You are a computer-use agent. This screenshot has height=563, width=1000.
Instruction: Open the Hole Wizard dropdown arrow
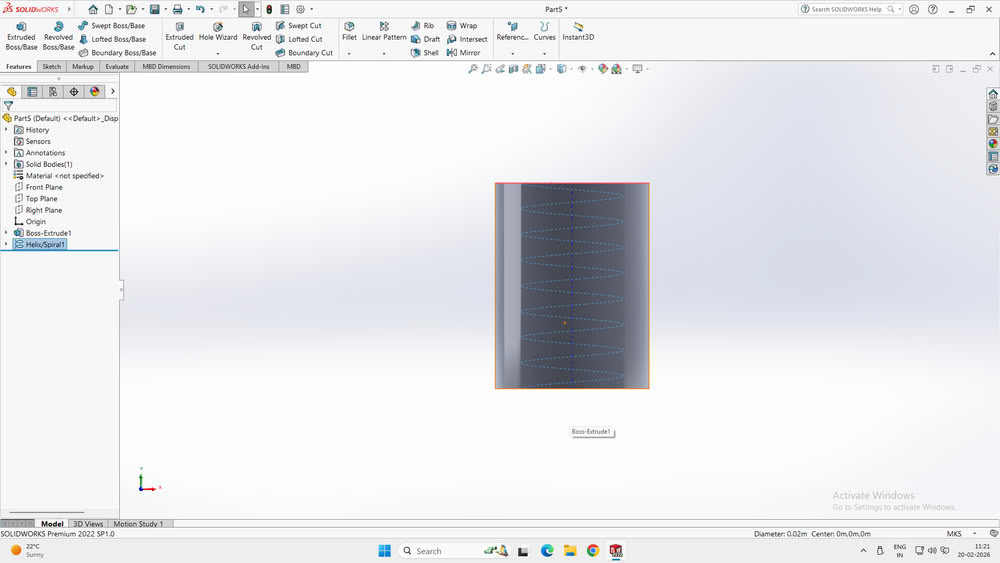tap(217, 54)
